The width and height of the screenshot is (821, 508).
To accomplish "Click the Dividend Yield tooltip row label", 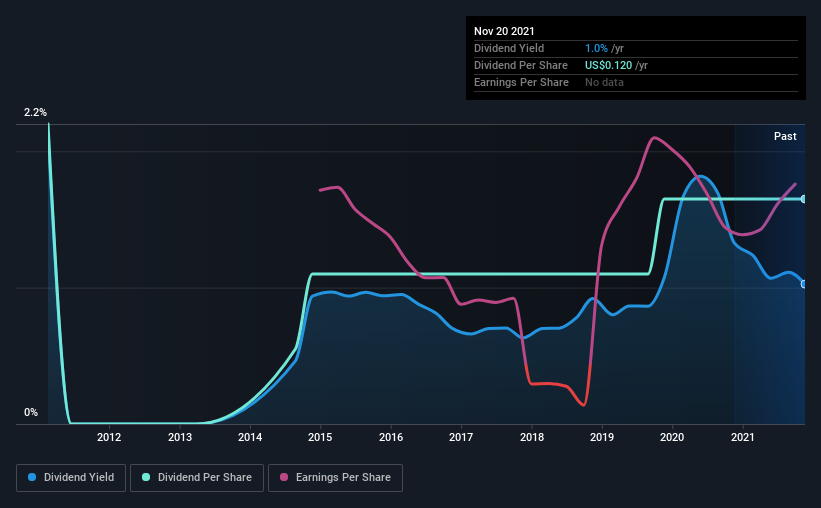I will coord(509,48).
